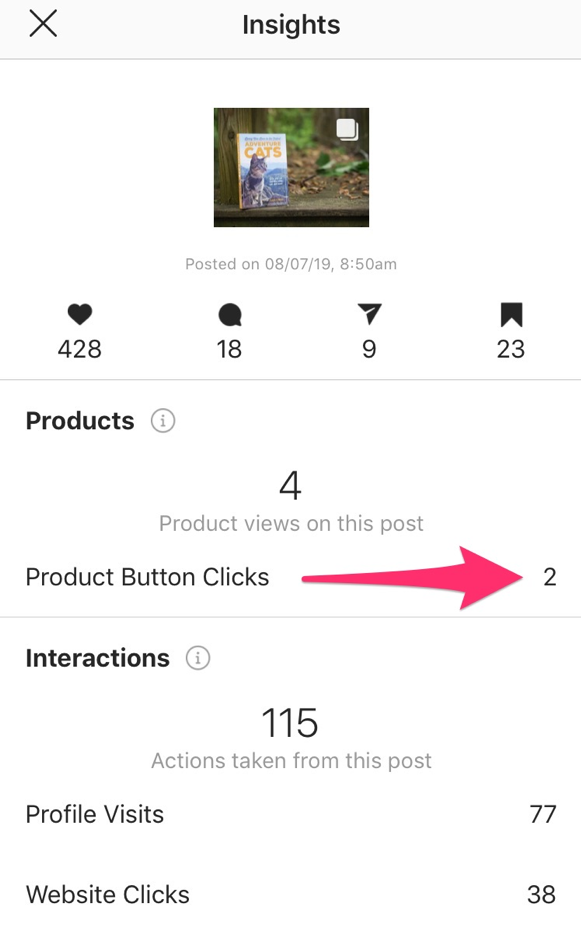Tap the paper plane shares icon
Viewport: 581px width, 927px height.
coord(369,314)
